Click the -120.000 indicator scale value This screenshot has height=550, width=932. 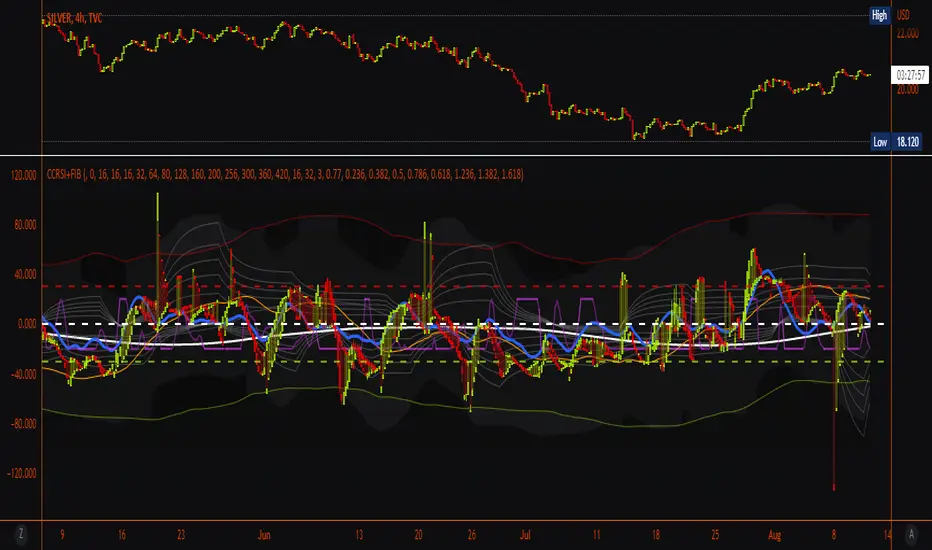click(x=22, y=474)
